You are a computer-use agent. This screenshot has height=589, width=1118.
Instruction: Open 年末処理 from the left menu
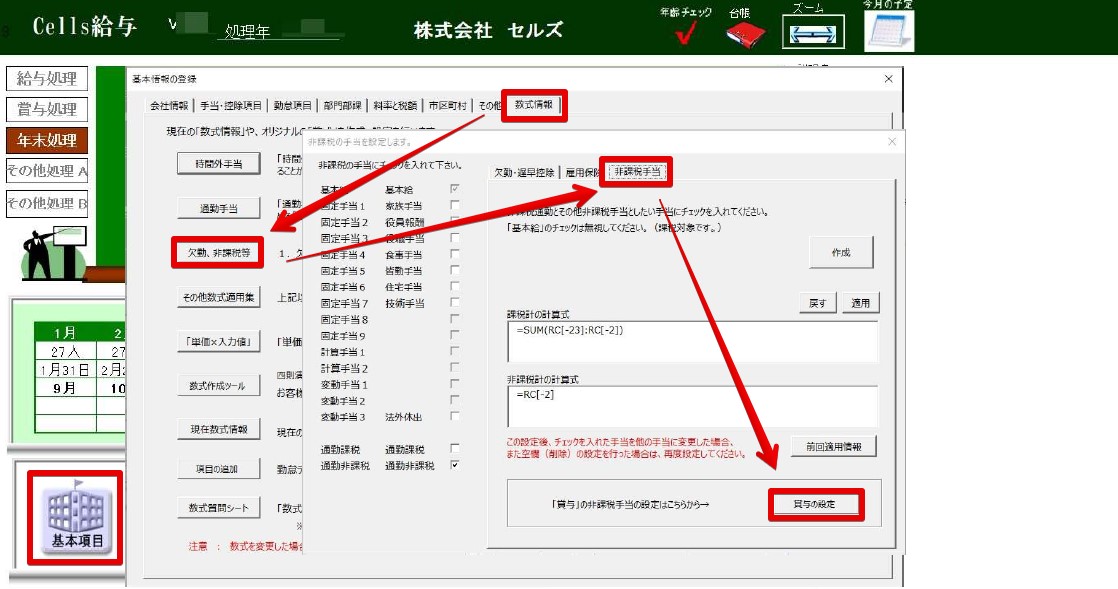45,140
